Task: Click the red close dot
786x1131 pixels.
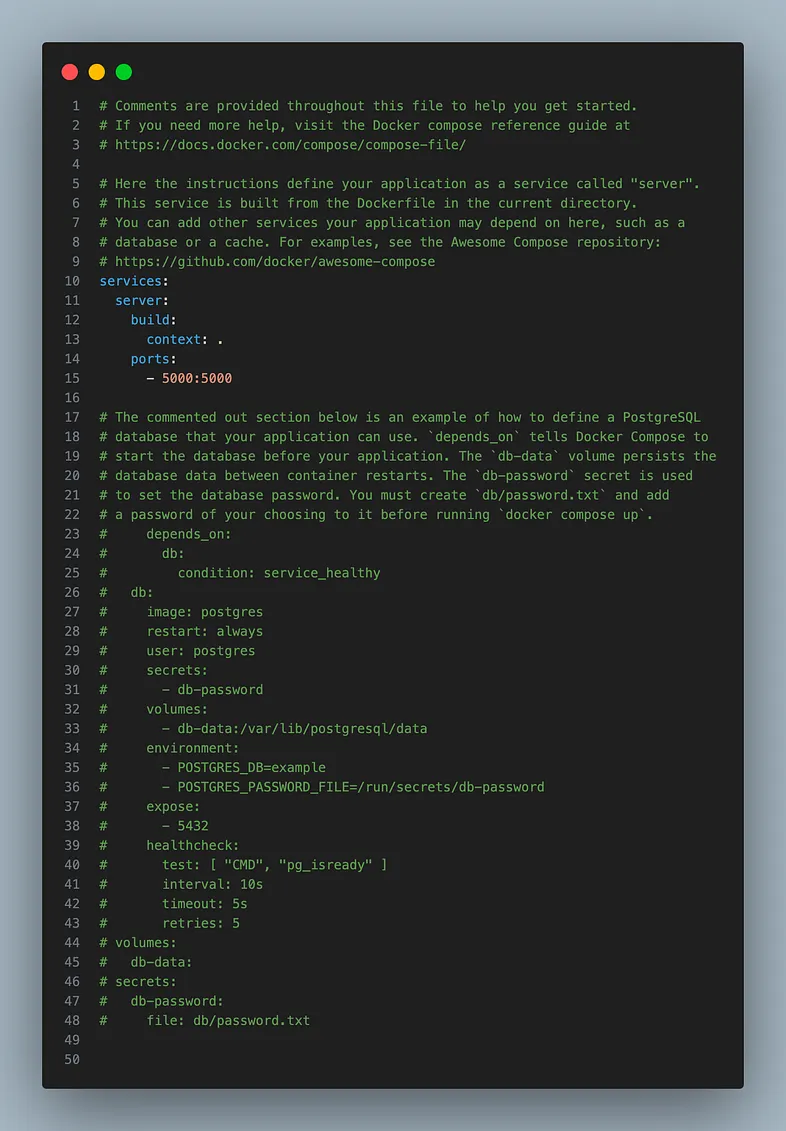Action: point(70,72)
